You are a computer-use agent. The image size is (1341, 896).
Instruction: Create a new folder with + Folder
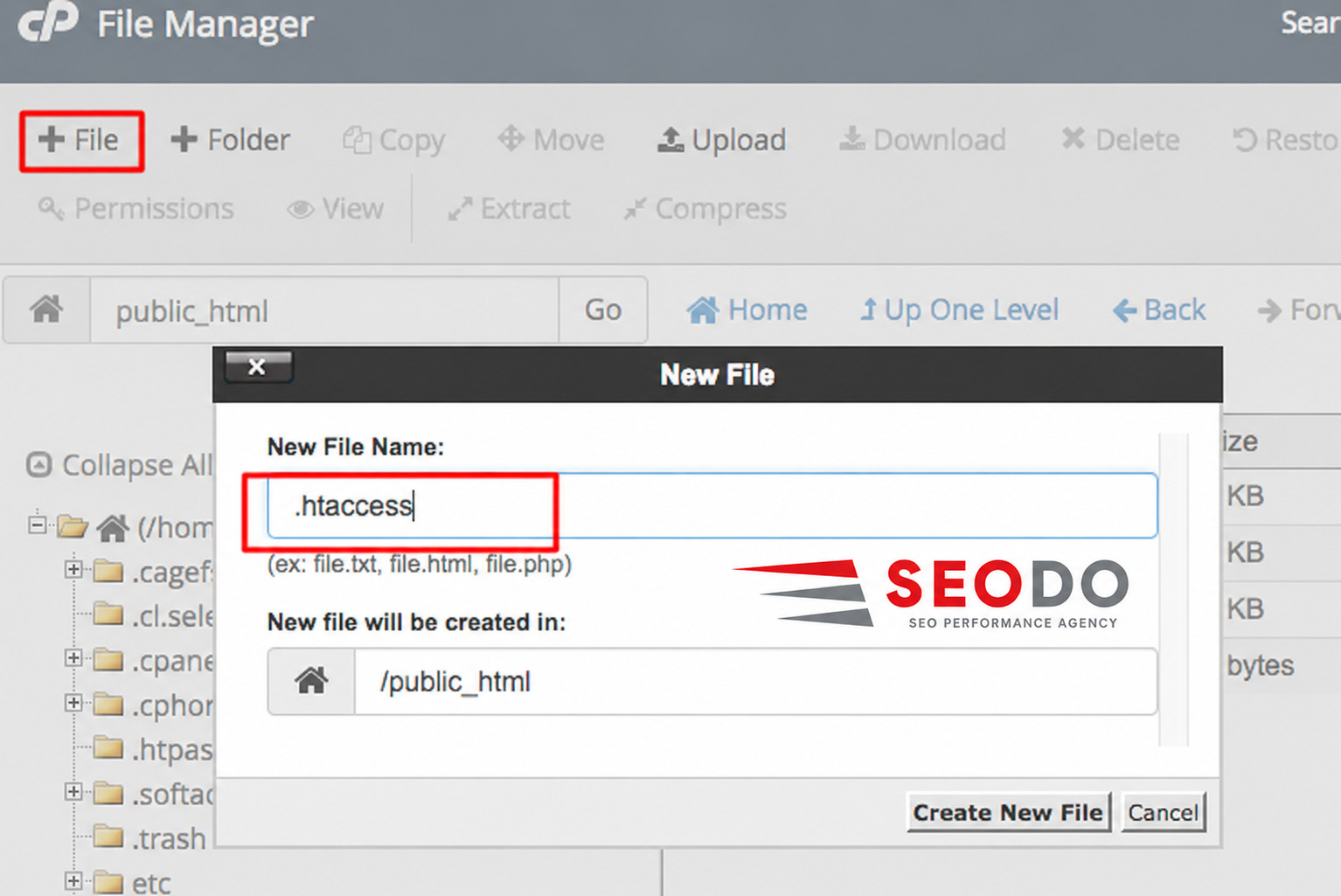[230, 140]
